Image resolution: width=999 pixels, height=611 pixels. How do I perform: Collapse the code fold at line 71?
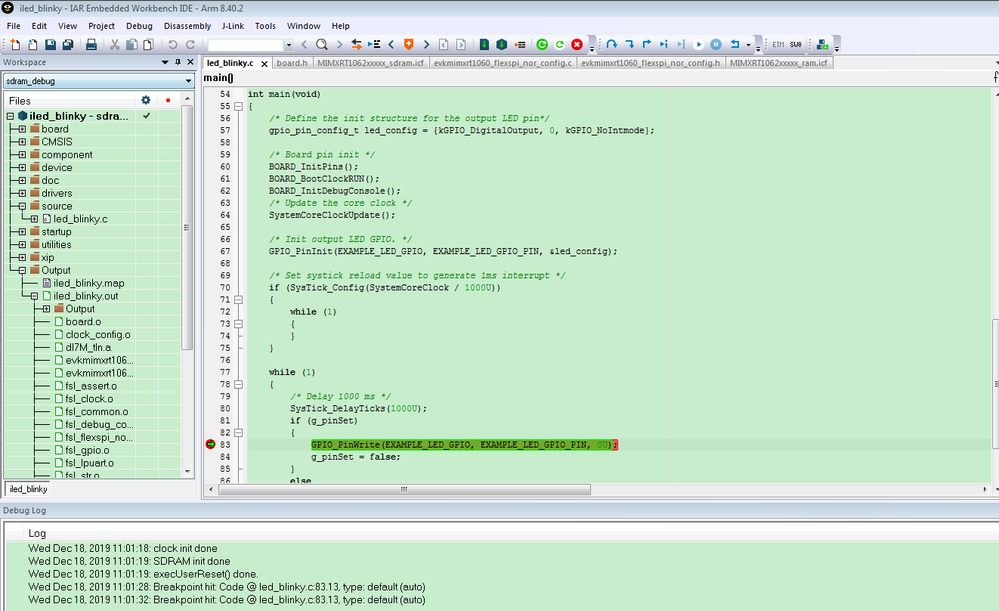[x=238, y=299]
